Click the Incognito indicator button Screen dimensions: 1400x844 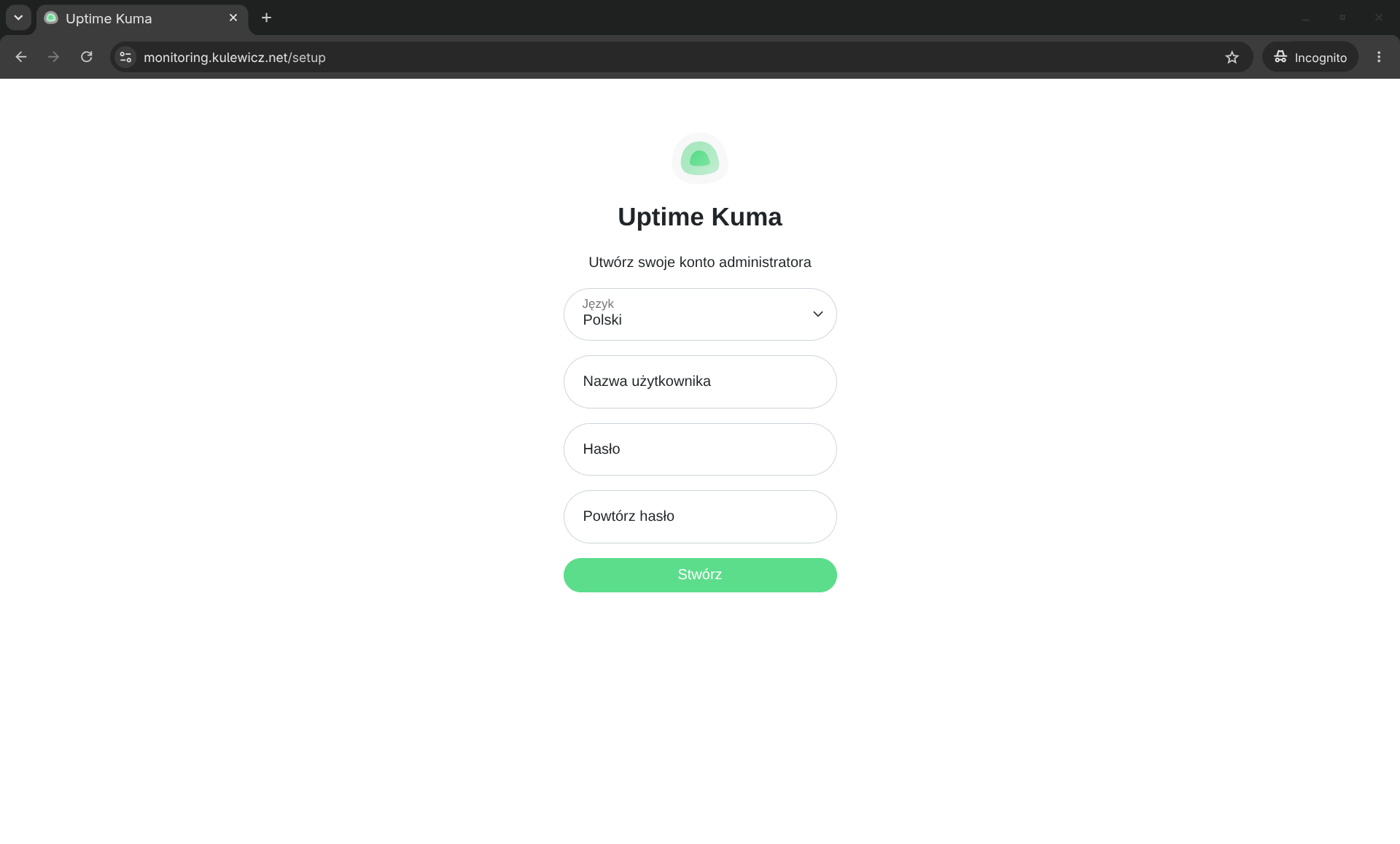pos(1310,57)
